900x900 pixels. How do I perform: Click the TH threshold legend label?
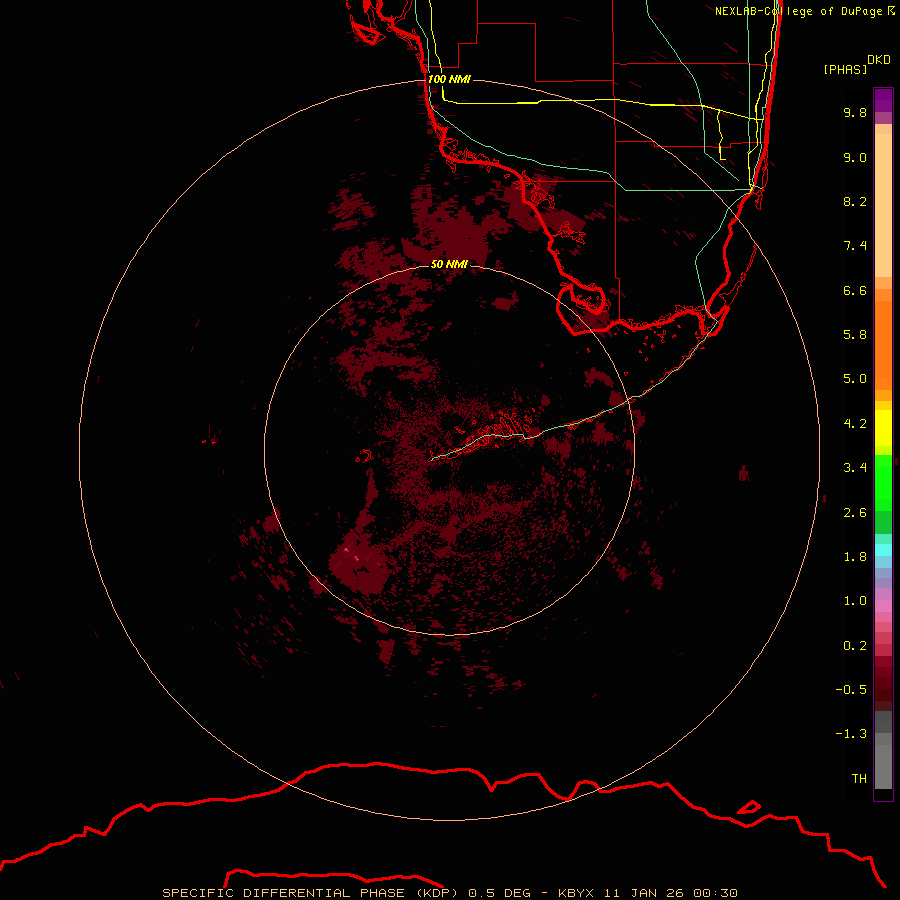pyautogui.click(x=859, y=779)
